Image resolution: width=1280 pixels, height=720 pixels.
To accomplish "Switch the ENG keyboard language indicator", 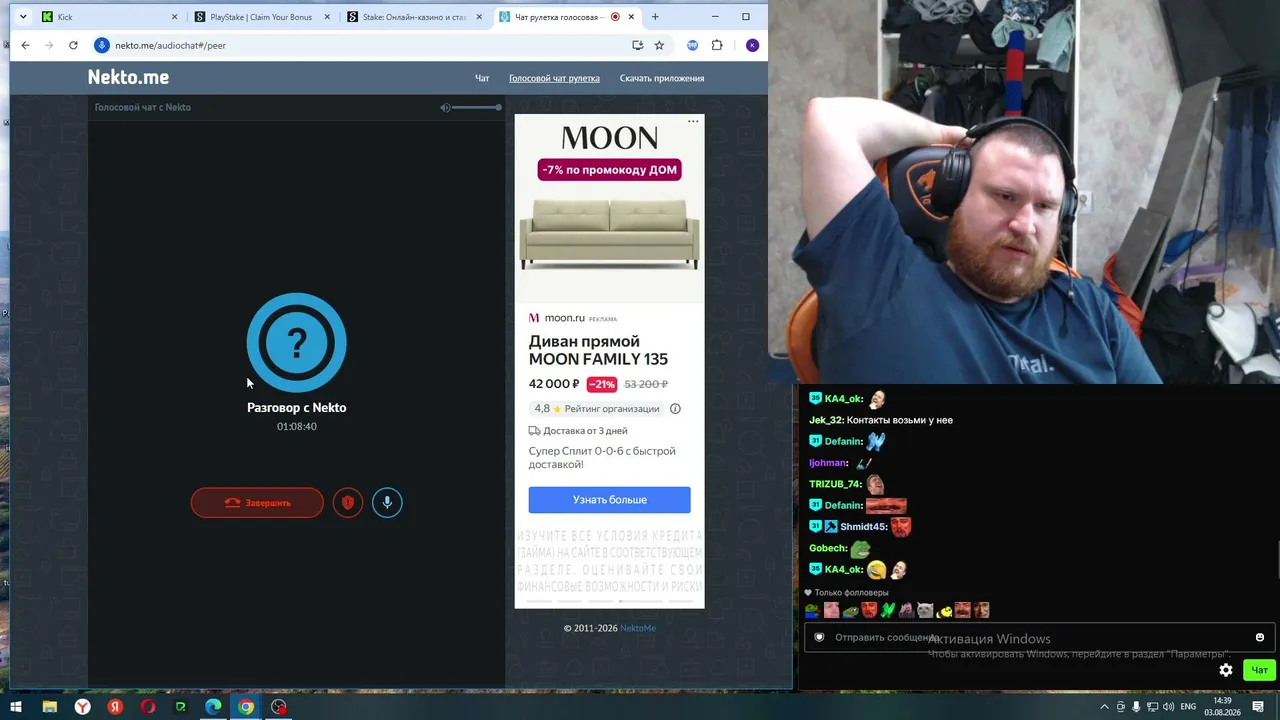I will point(1188,707).
